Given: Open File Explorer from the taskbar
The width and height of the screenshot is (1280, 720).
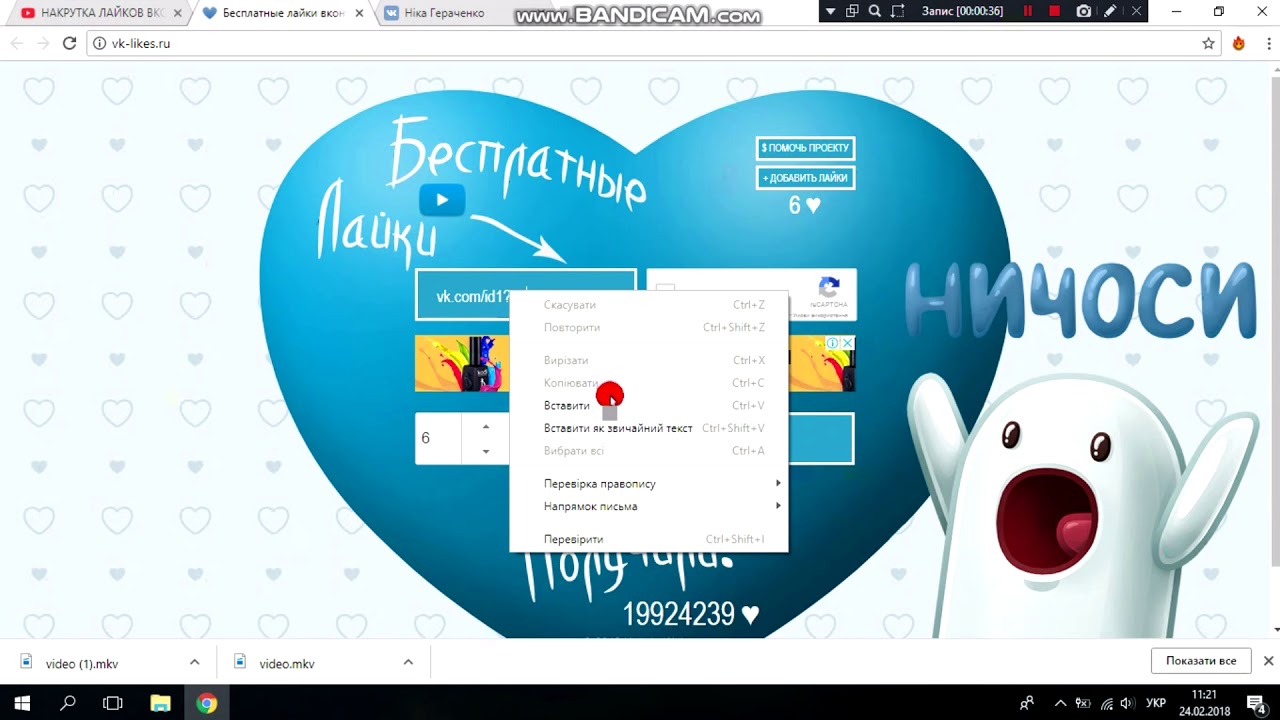Looking at the screenshot, I should tap(161, 703).
